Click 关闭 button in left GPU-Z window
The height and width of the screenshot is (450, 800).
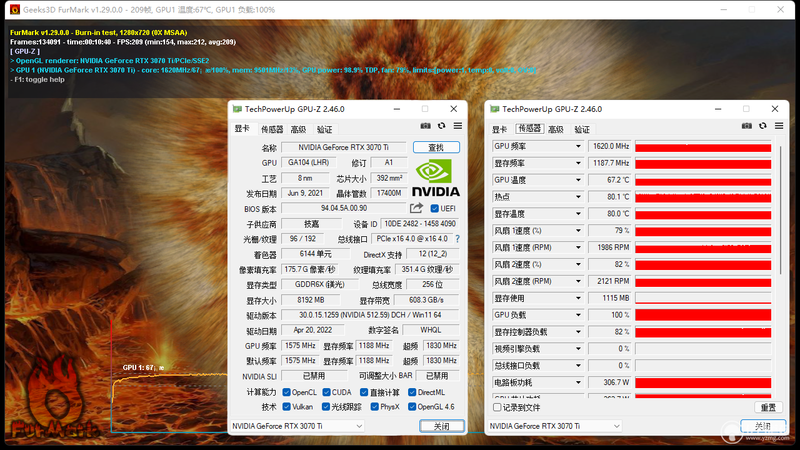point(442,426)
